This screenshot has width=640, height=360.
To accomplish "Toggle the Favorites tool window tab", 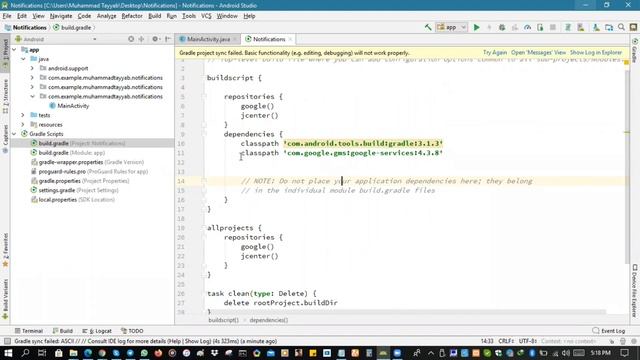I will 5,250.
